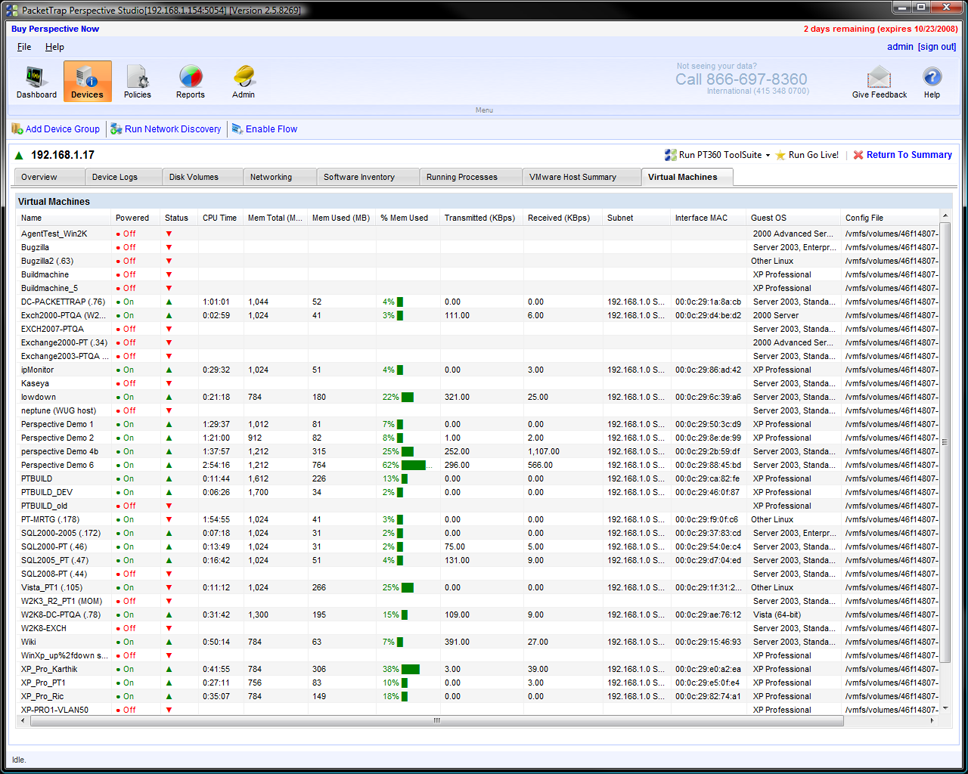968x774 pixels.
Task: Click the red status arrow for Vista_PT1
Action: (x=169, y=588)
